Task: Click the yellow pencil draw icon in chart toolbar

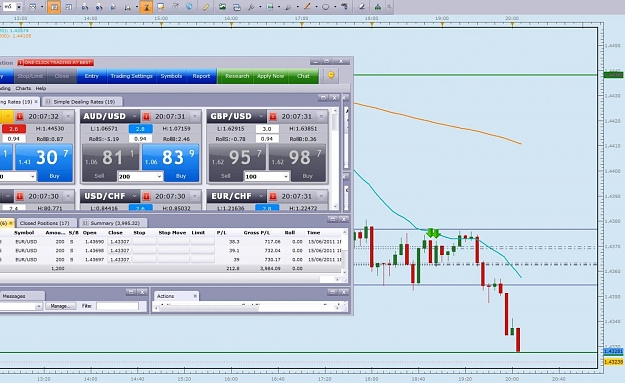Action: click(206, 7)
